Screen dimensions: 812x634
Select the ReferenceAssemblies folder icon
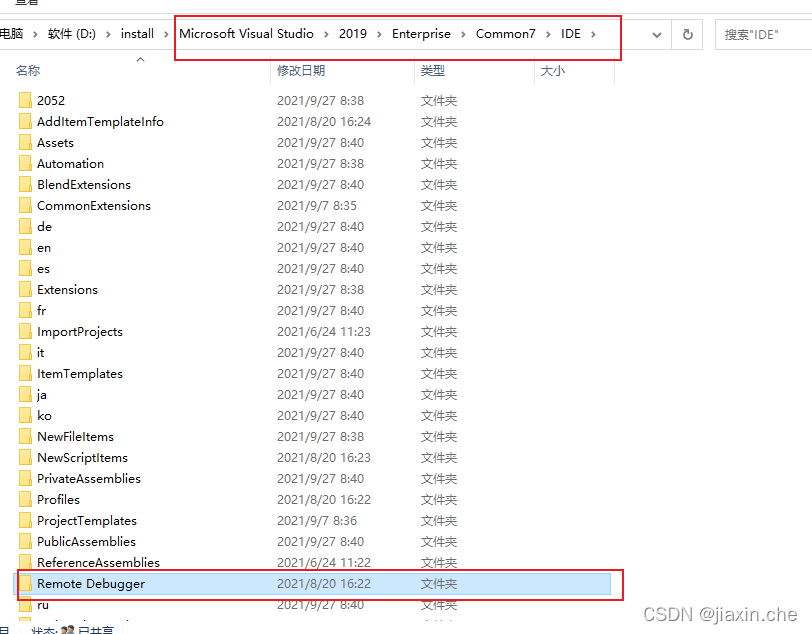(x=25, y=561)
